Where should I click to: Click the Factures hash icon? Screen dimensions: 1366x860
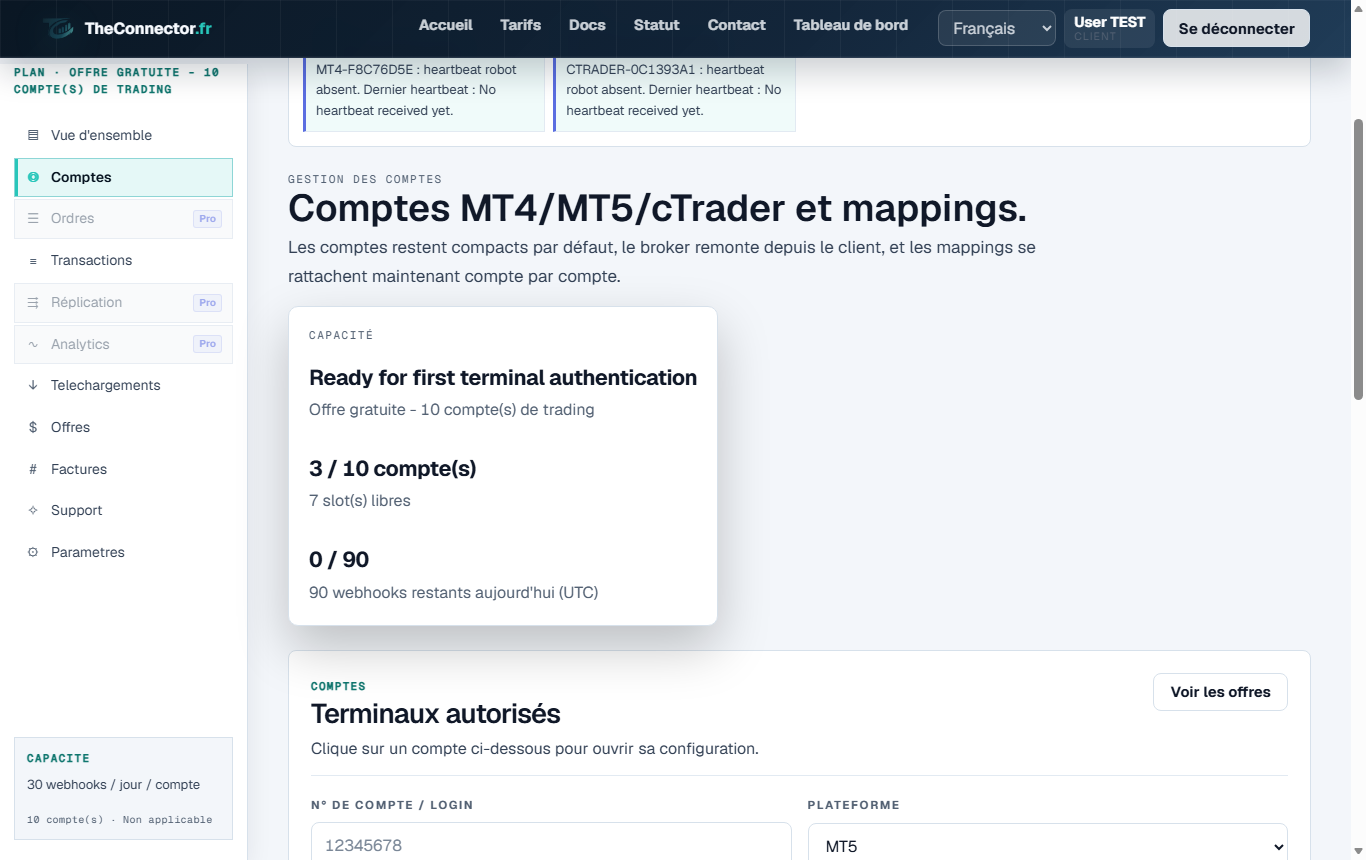click(33, 469)
